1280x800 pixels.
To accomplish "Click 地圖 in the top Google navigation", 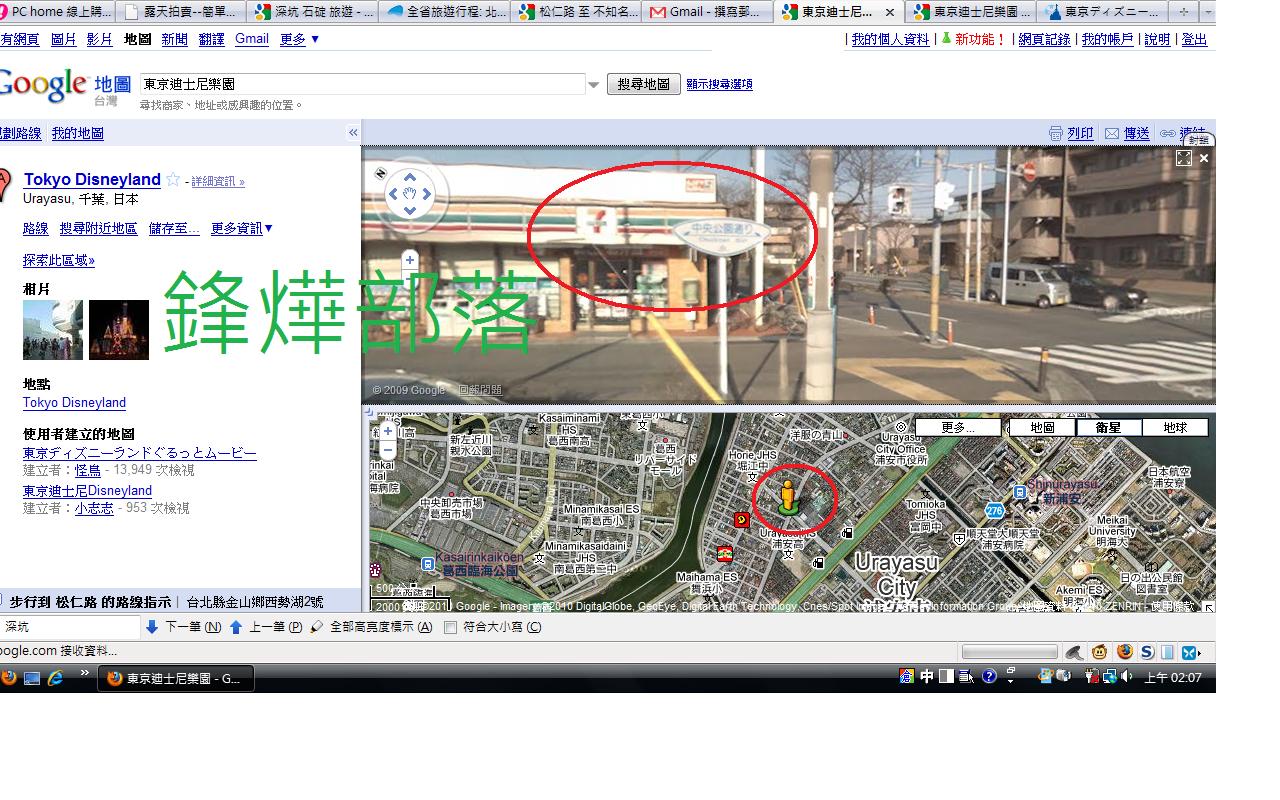I will pos(138,39).
